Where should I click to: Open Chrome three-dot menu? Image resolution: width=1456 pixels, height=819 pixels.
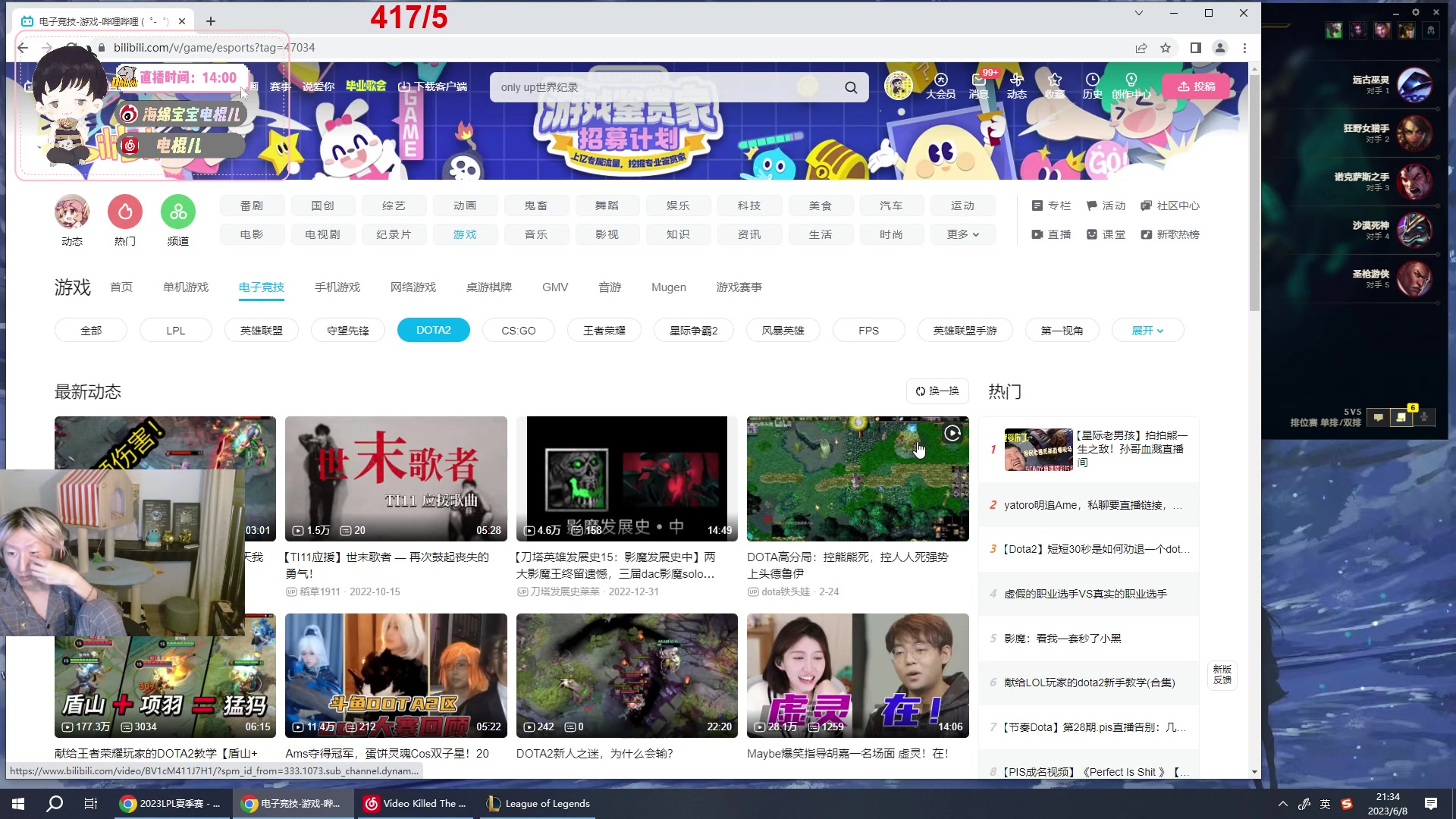tap(1244, 48)
